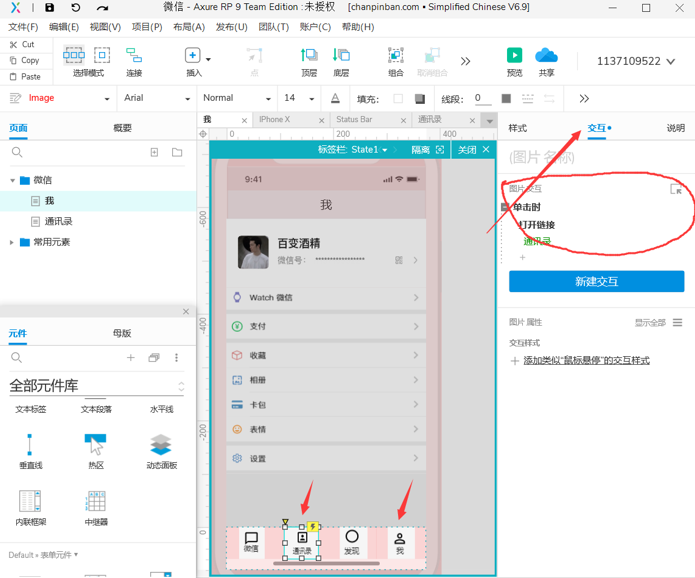Screen dimensions: 695x578
Task: Open the 团队(T) menu
Action: tap(273, 27)
